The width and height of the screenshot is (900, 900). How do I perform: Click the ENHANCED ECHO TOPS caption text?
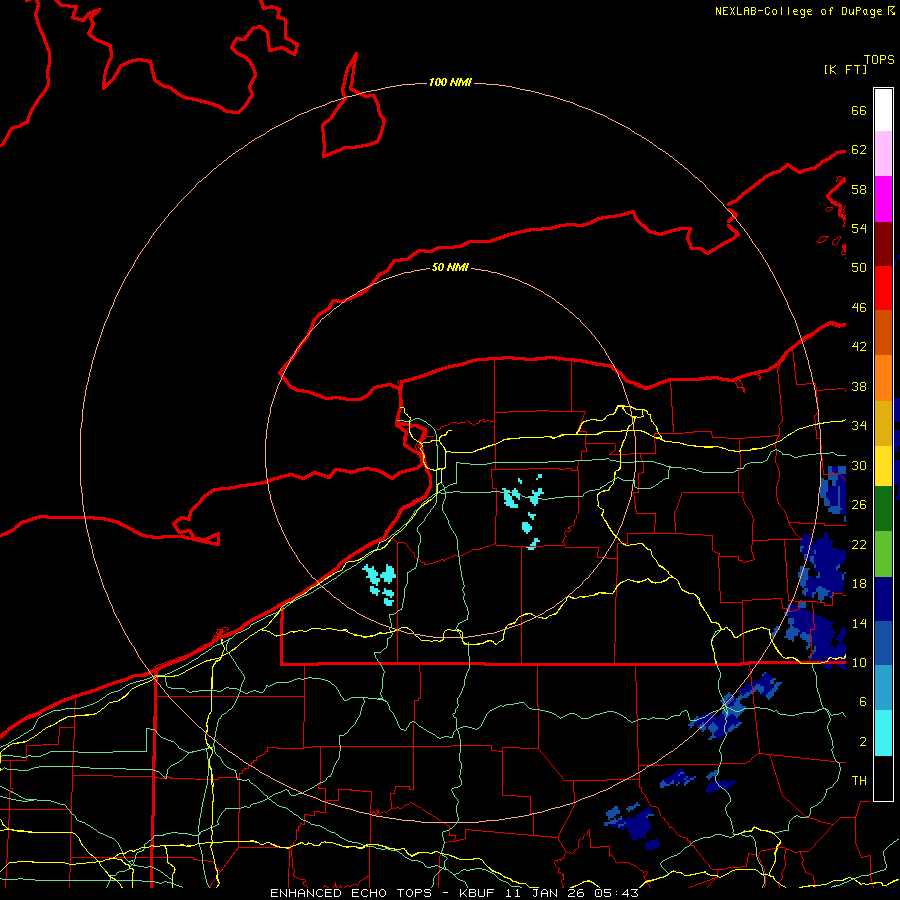(351, 893)
